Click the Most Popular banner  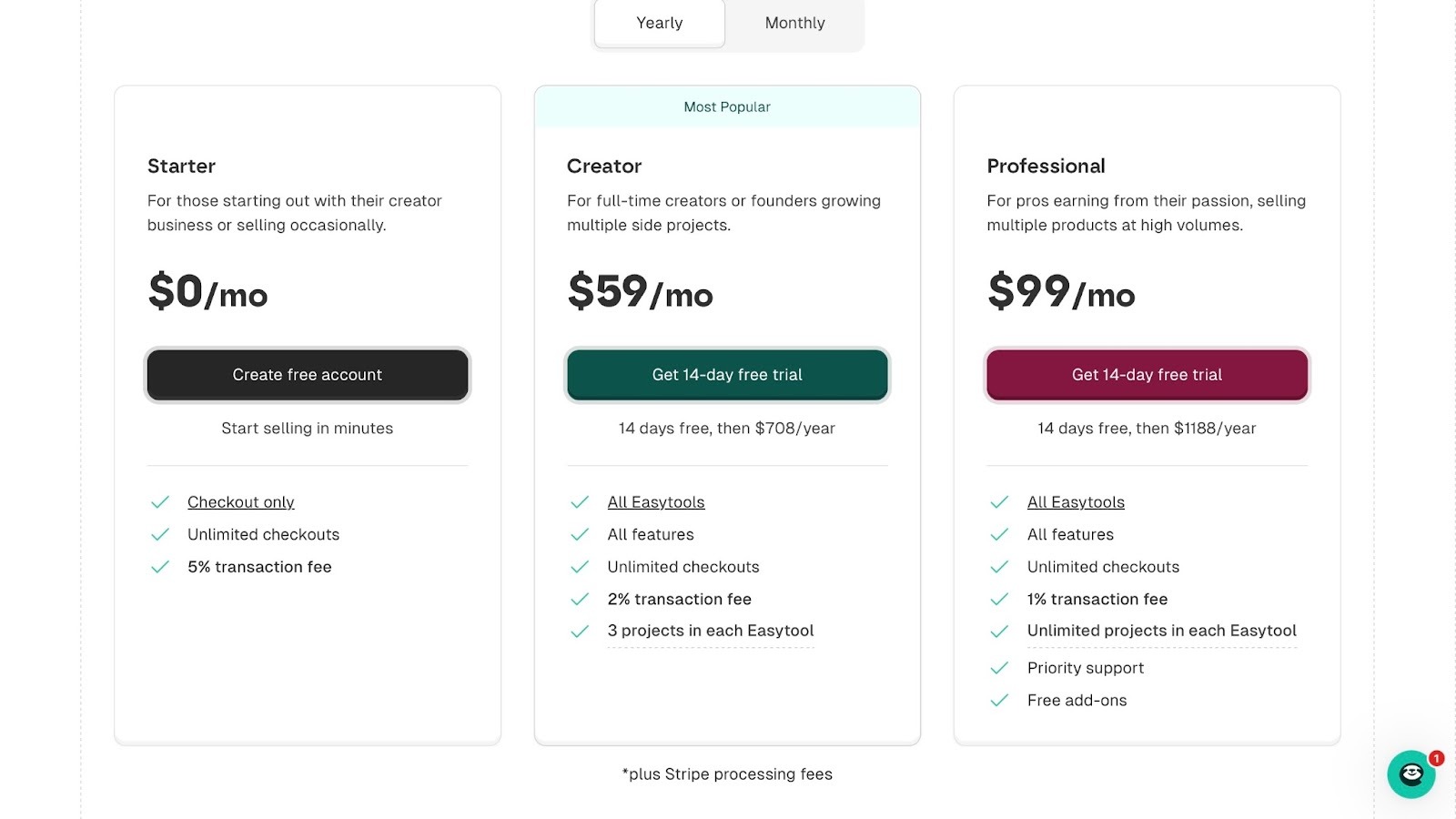(x=727, y=106)
